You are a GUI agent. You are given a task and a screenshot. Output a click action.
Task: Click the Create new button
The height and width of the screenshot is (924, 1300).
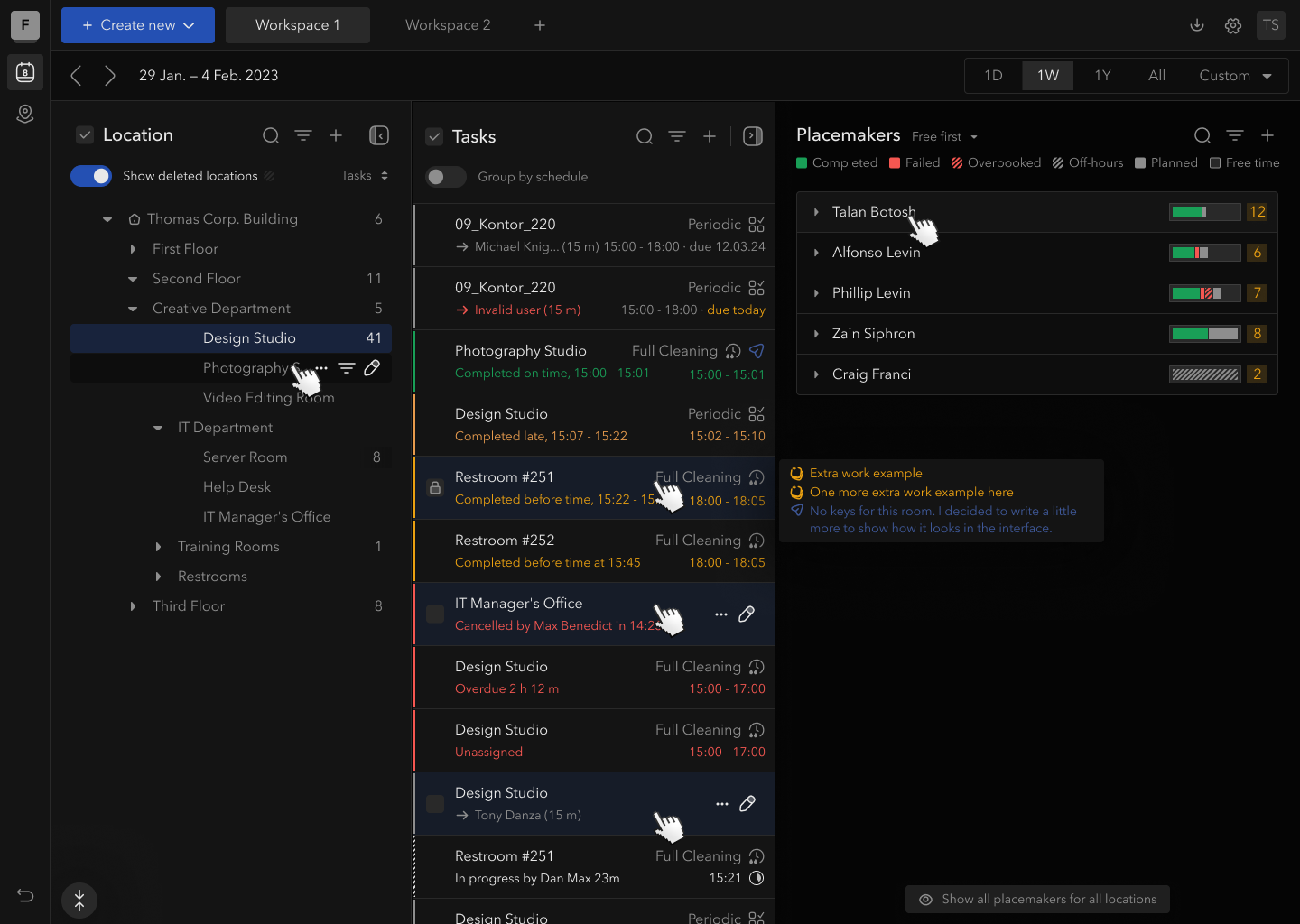pyautogui.click(x=138, y=25)
